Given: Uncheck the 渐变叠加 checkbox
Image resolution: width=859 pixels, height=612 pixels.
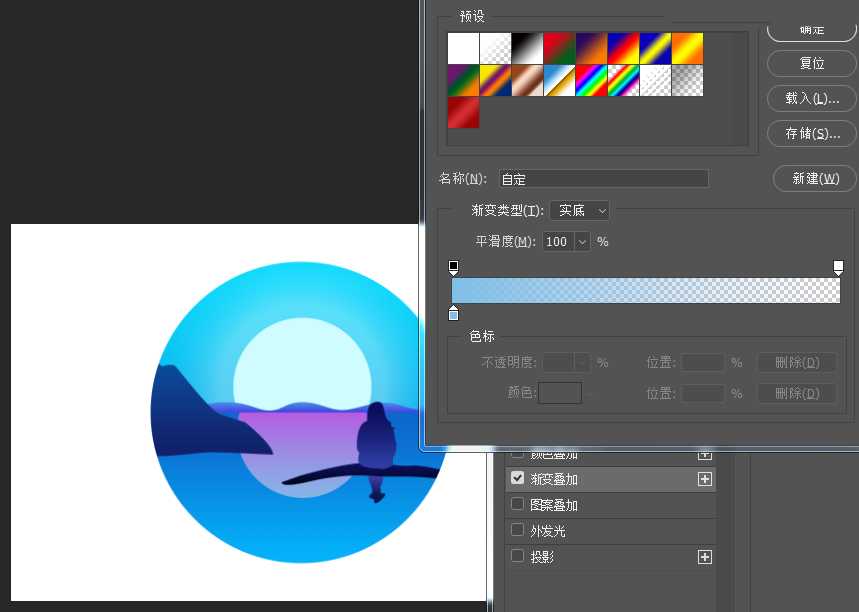Looking at the screenshot, I should (x=518, y=478).
